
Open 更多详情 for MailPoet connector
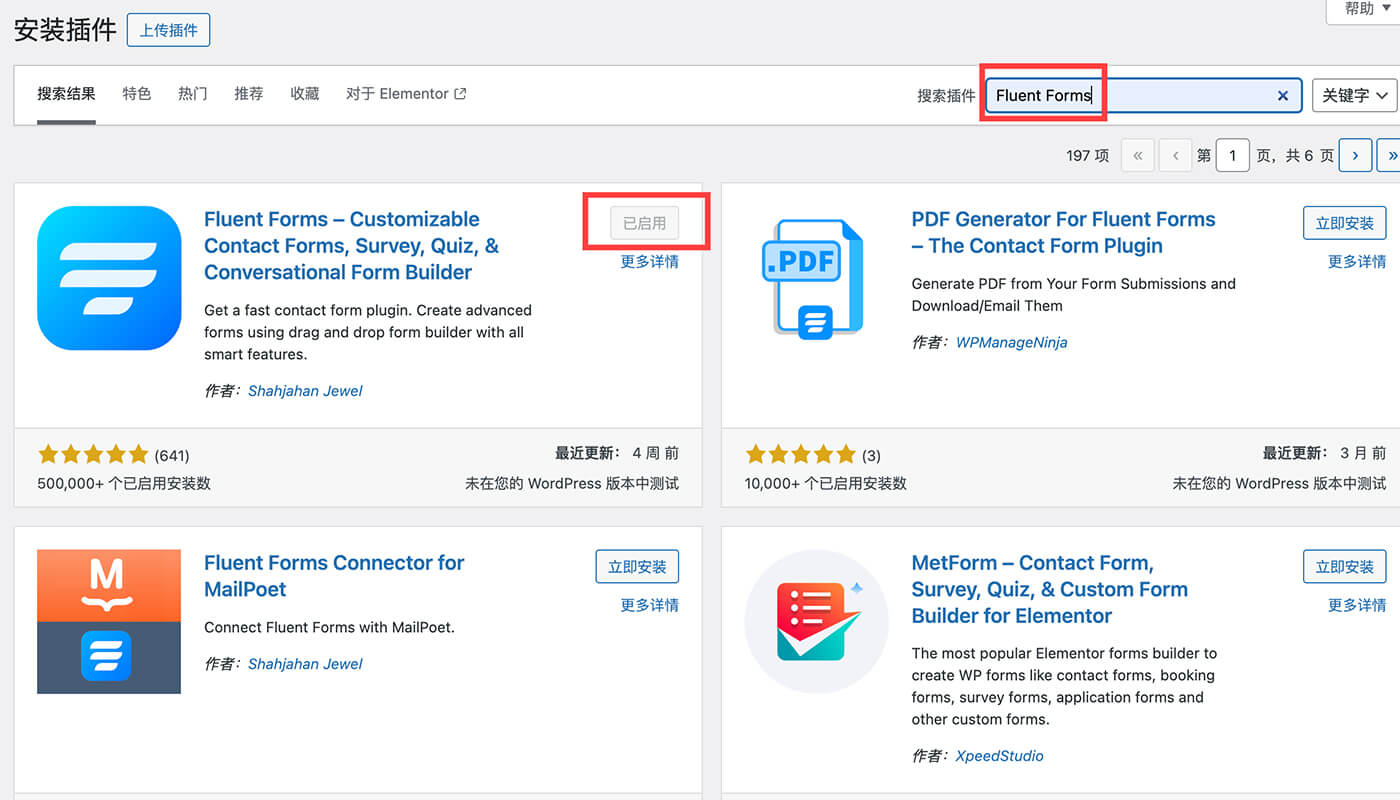coord(649,605)
